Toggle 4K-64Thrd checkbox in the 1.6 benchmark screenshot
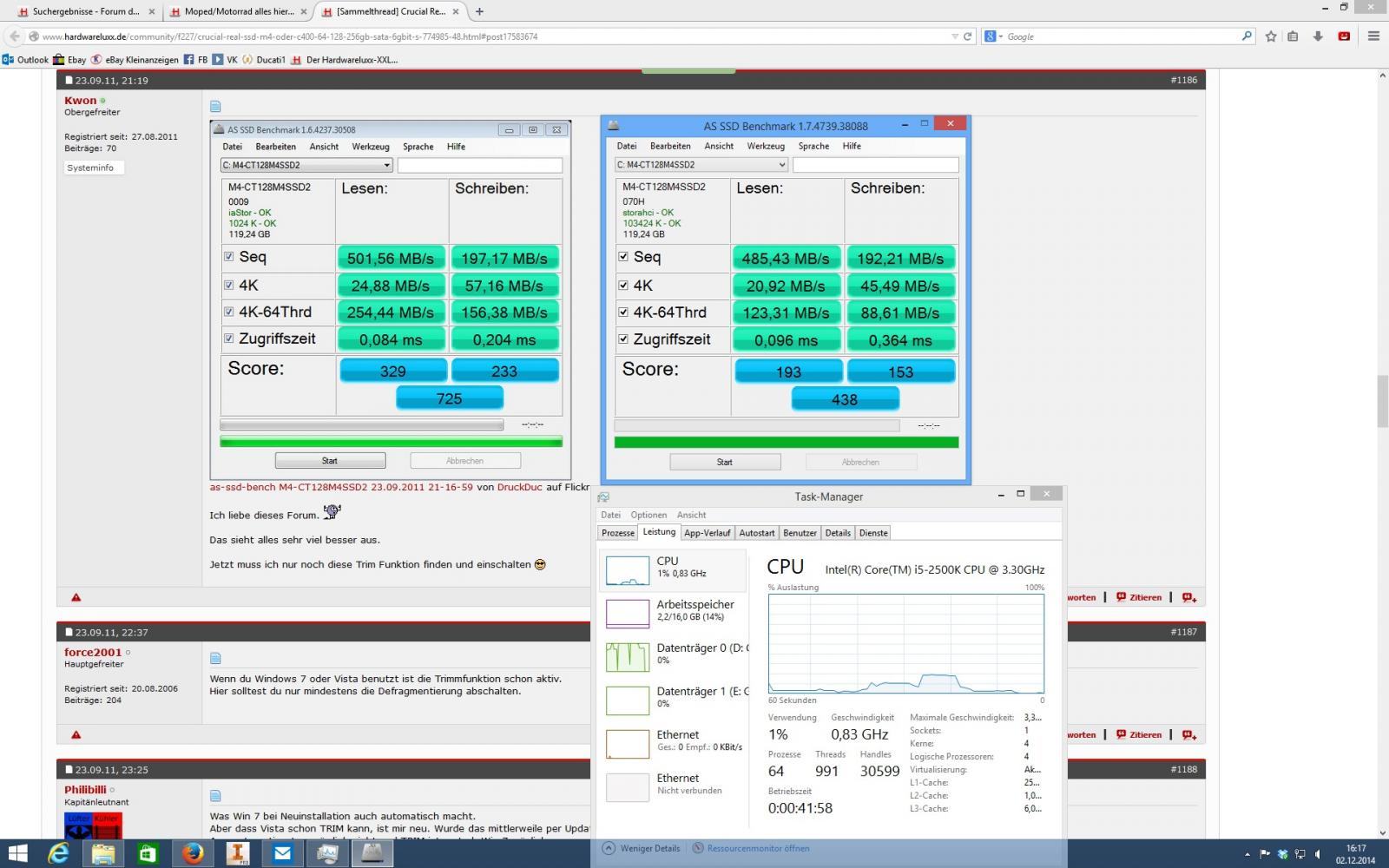Screen dimensions: 1389x868 (x=229, y=312)
